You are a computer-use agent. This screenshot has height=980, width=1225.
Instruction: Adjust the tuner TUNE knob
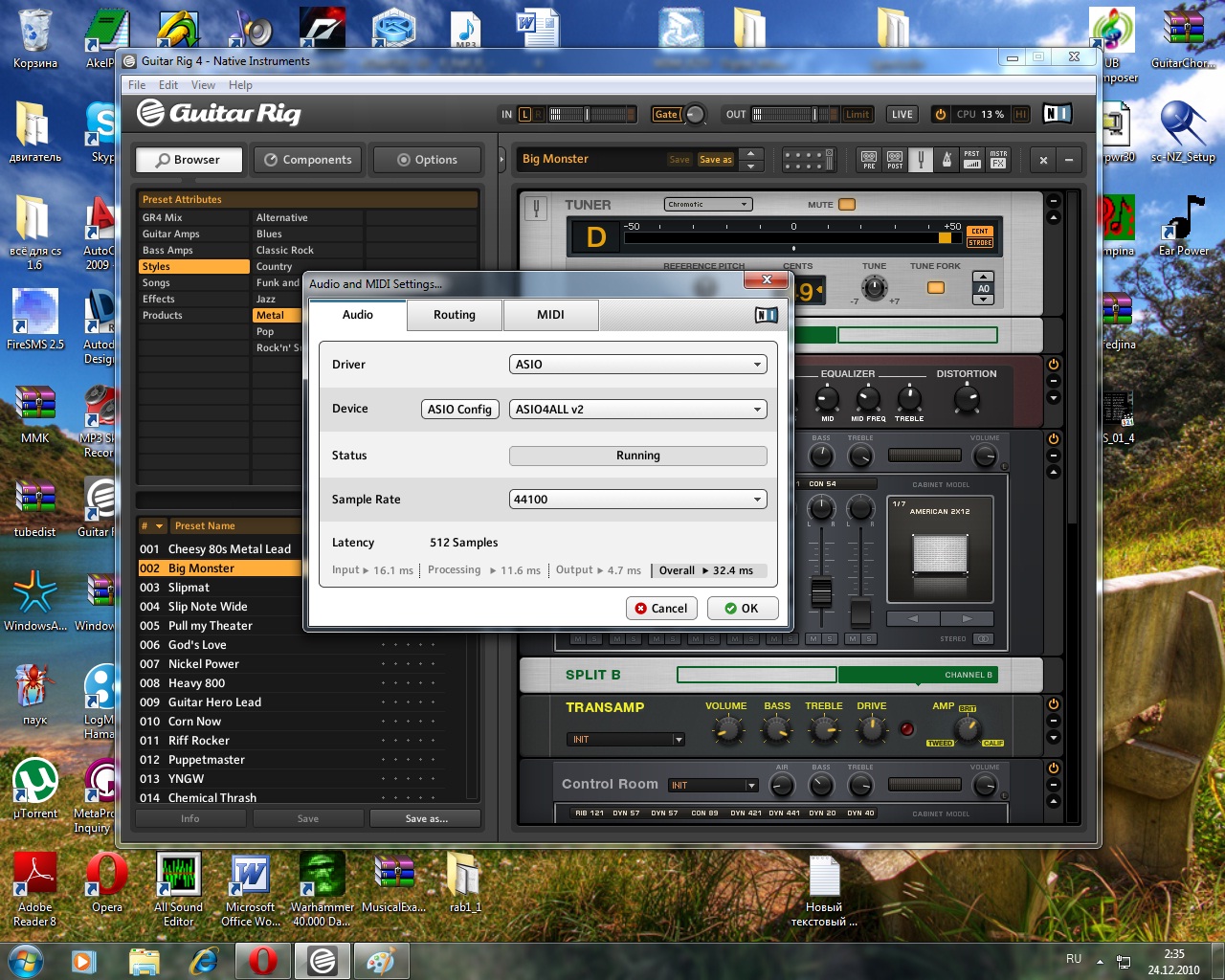point(874,288)
